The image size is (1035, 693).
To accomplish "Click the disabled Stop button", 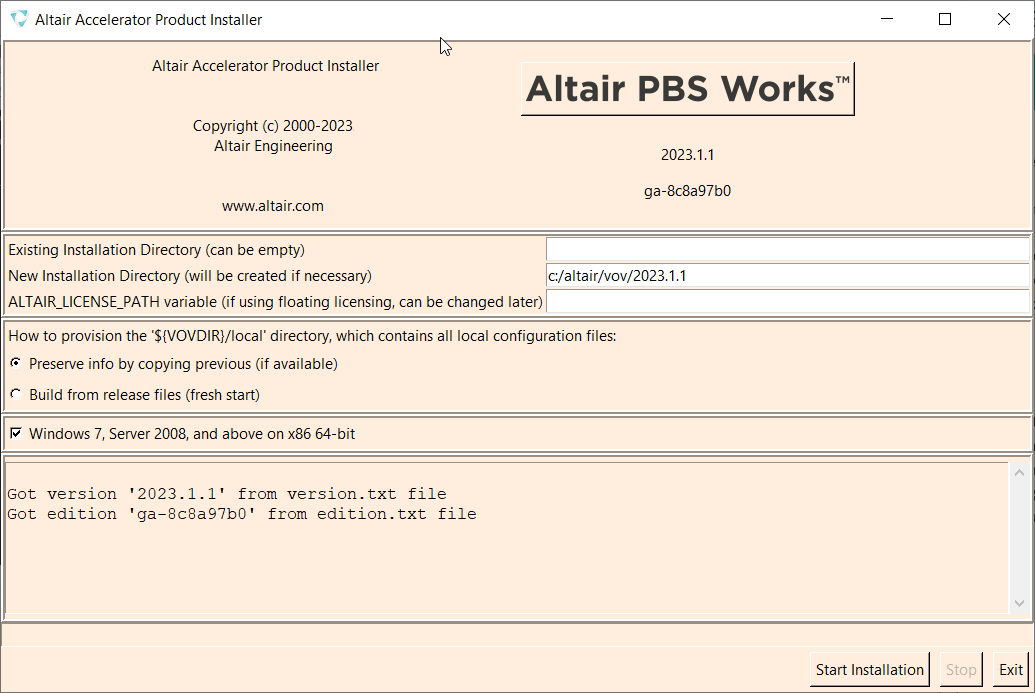I will tap(960, 670).
